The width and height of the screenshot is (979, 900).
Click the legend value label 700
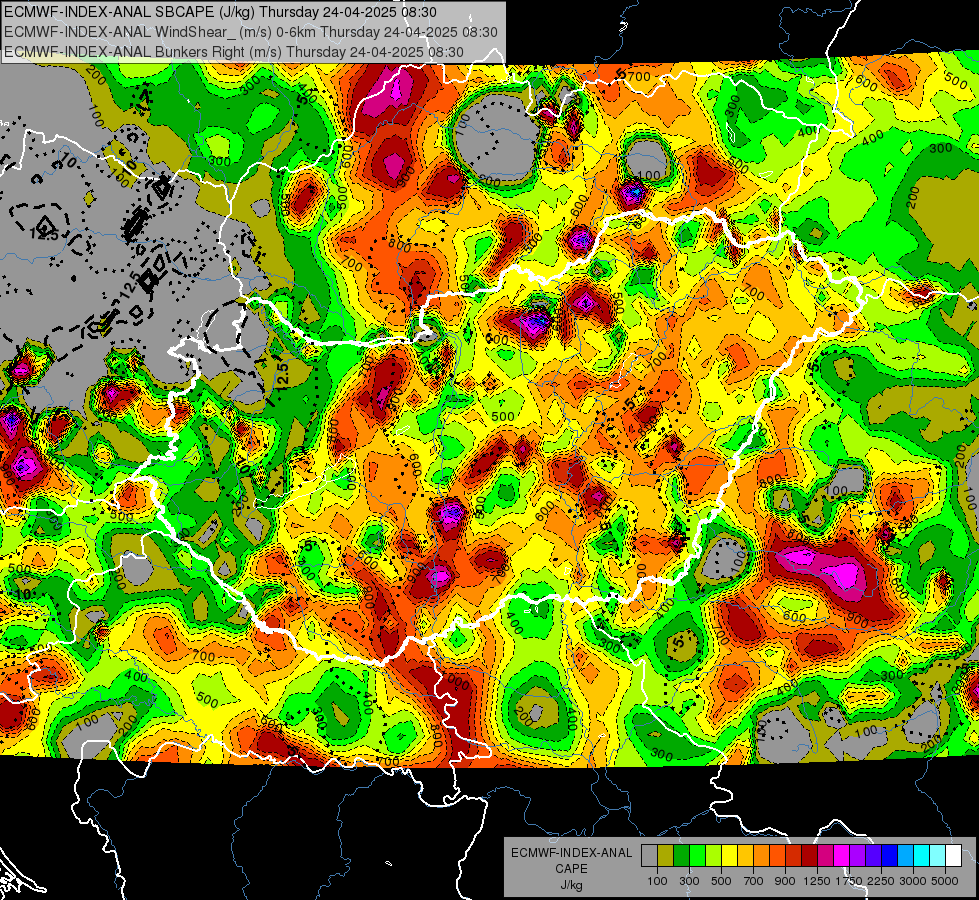point(754,881)
